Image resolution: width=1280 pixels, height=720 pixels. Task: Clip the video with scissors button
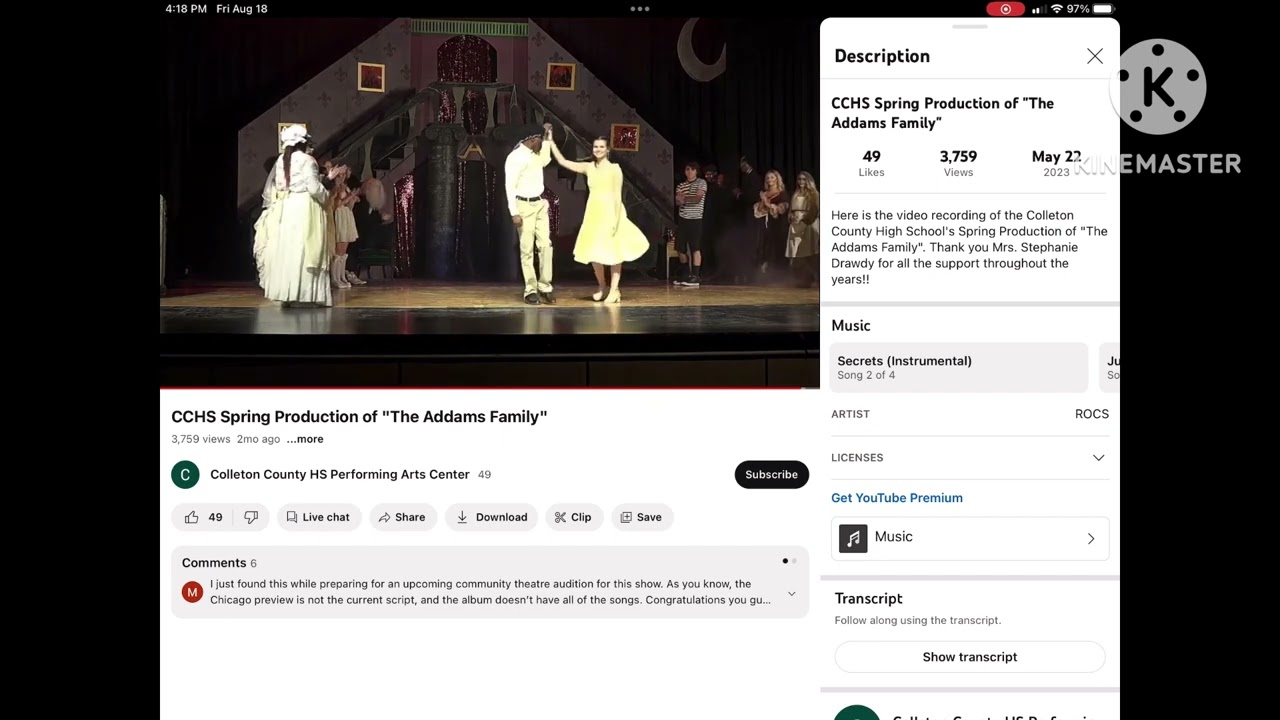573,517
